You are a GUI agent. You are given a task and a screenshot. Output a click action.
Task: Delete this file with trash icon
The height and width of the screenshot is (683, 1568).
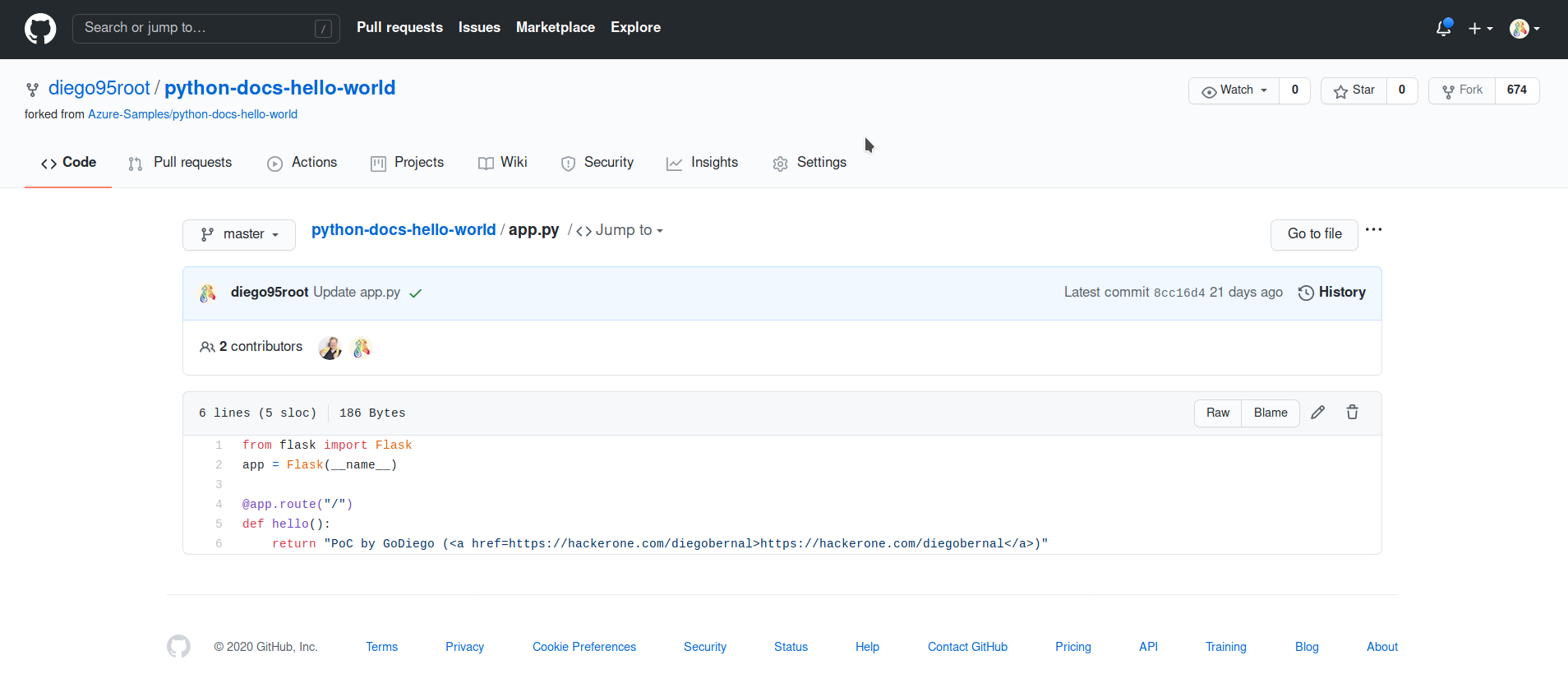coord(1353,413)
